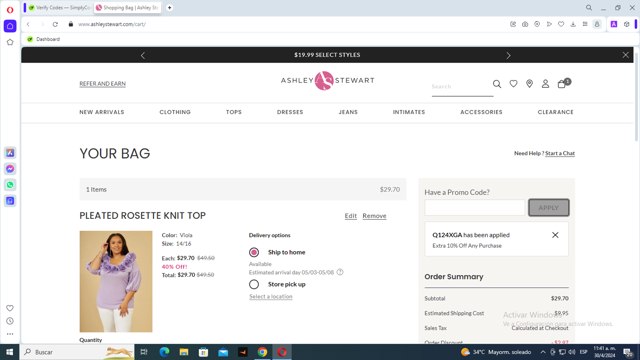Open sidebar three-dots more options
Screen dimensions: 640x360
pos(10,334)
